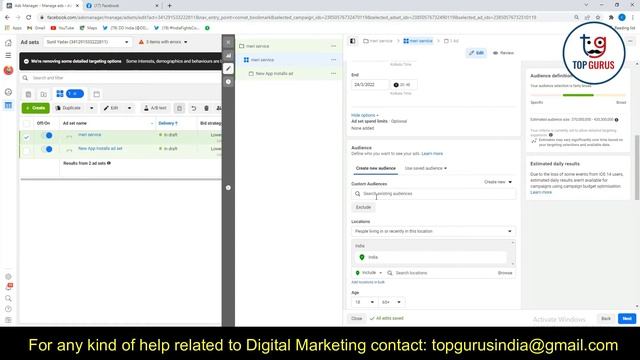
Task: Switch to the Review tab
Action: tap(503, 53)
